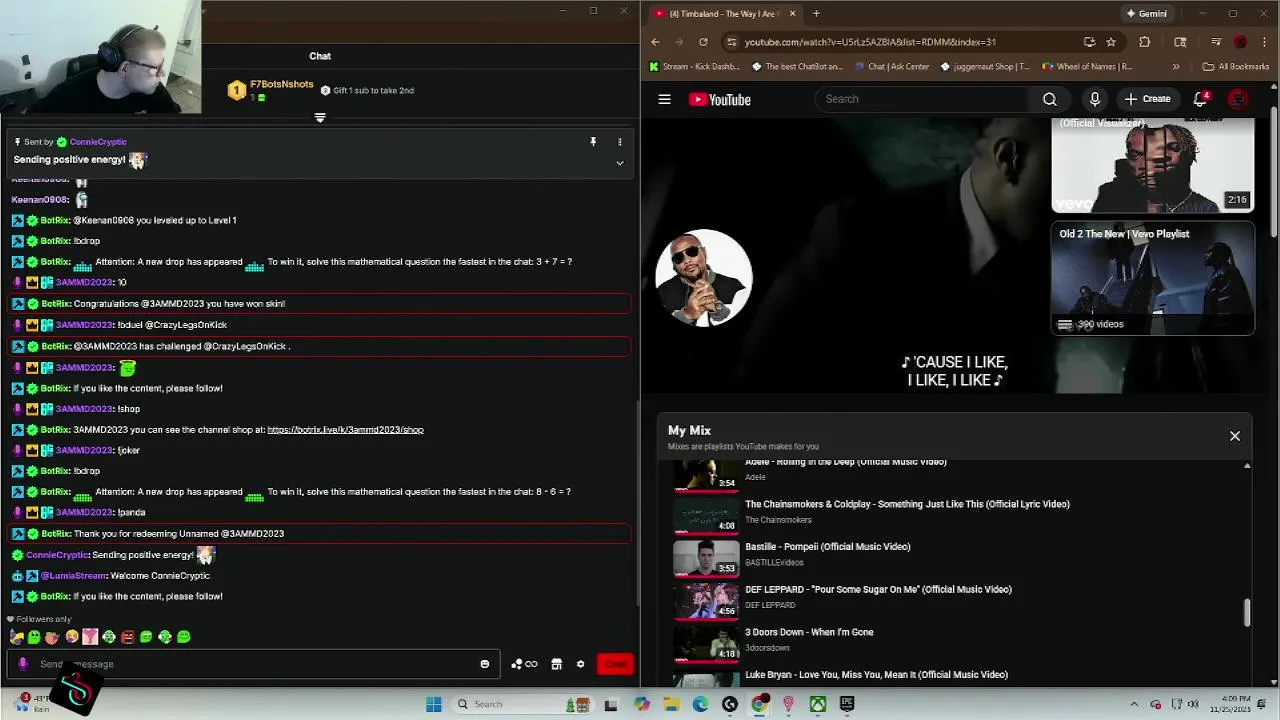This screenshot has width=1280, height=720.
Task: Insert the first quick emote in emote row
Action: (x=16, y=637)
